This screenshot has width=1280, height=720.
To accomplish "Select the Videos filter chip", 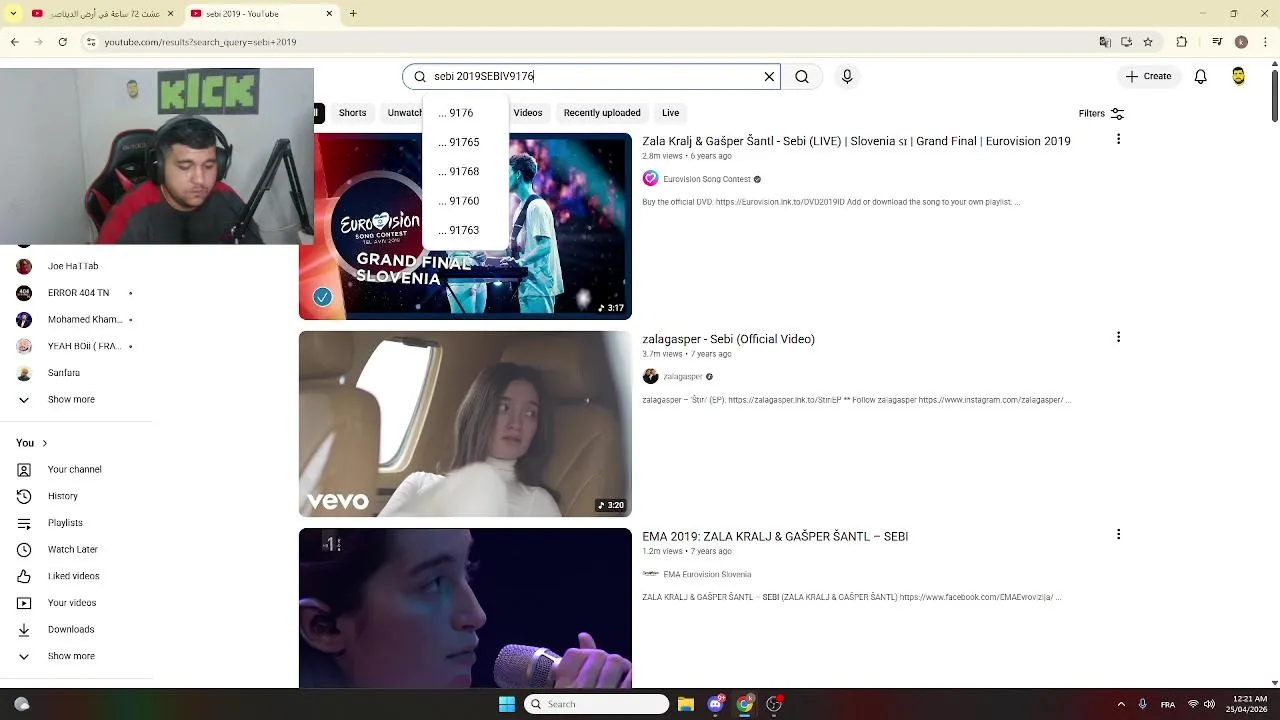I will (x=528, y=113).
